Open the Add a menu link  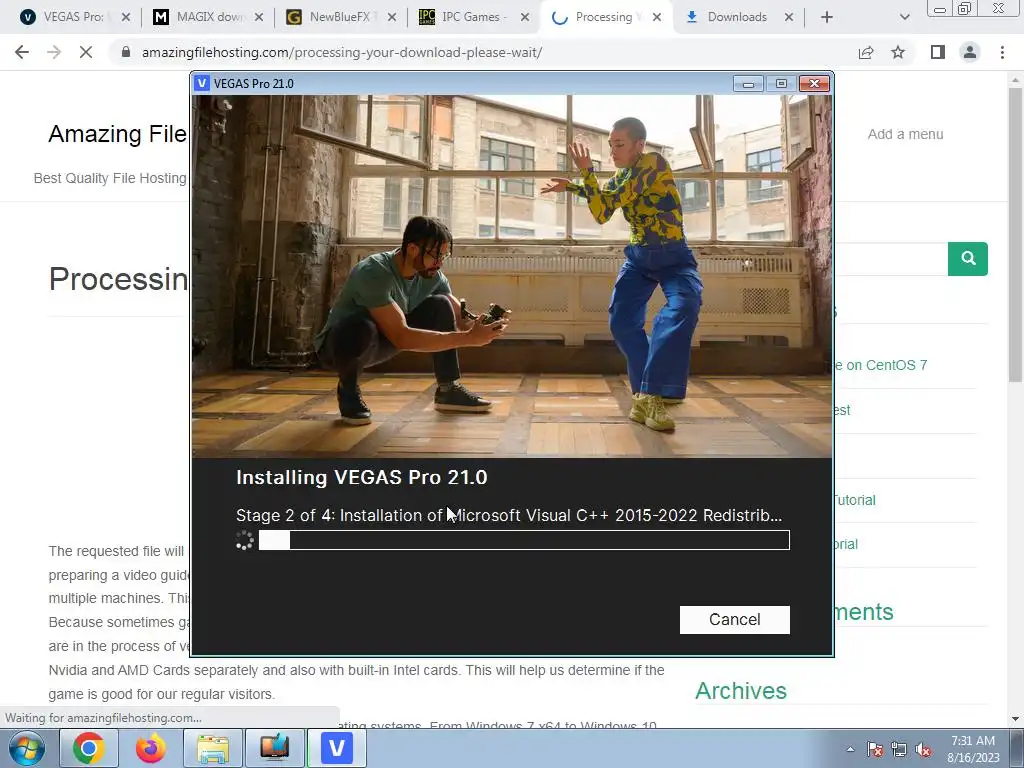905,134
